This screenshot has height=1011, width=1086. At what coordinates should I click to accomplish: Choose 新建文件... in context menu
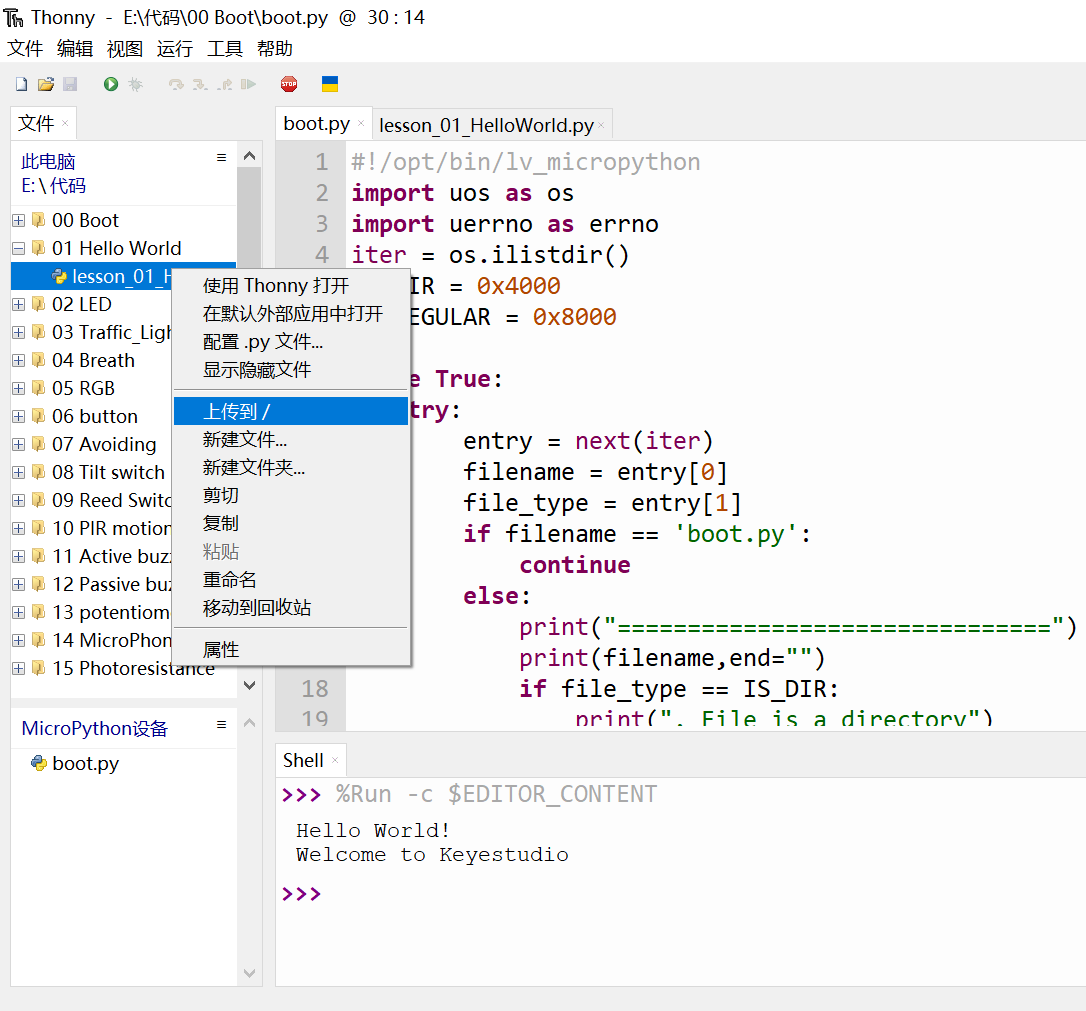tap(291, 440)
